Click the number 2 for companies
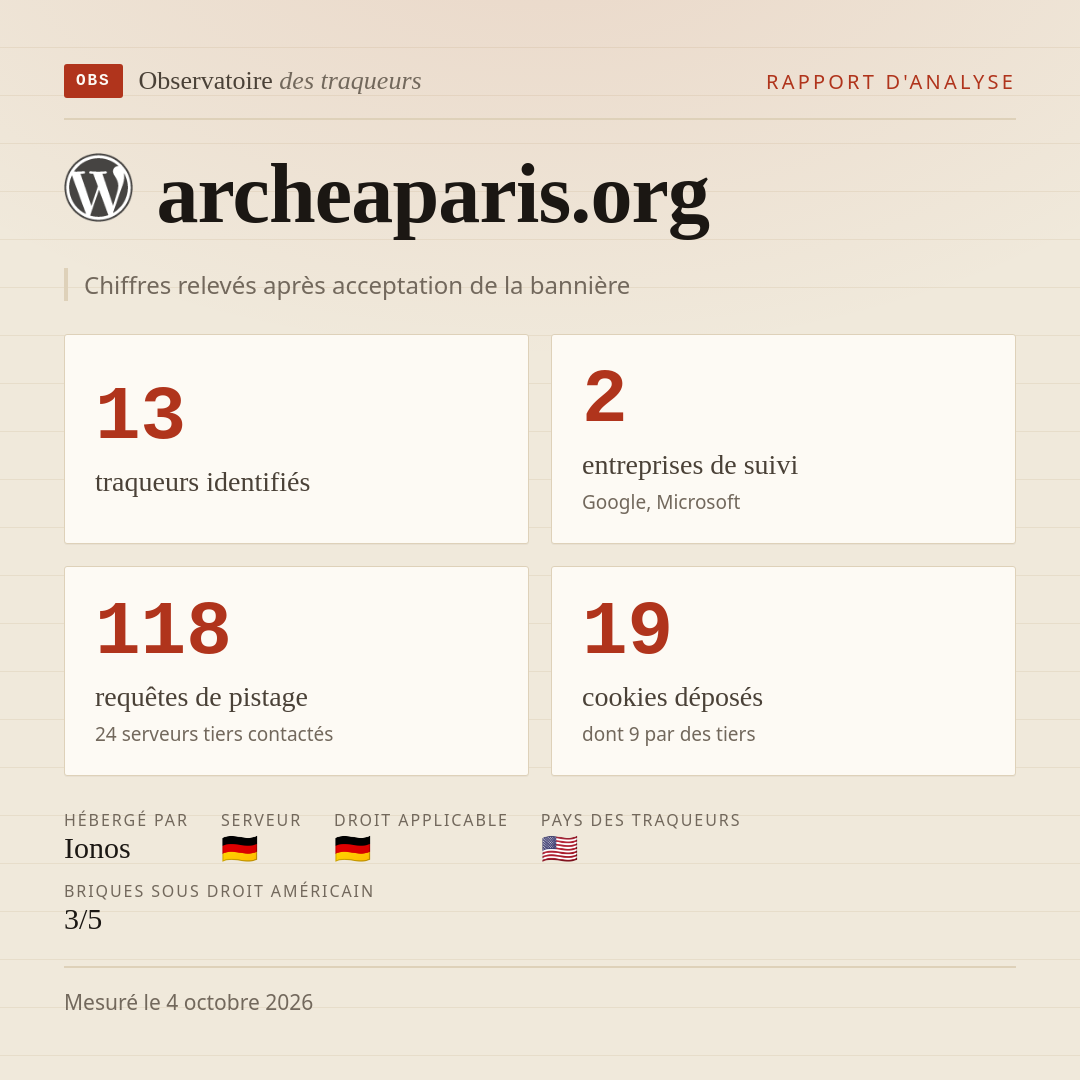This screenshot has width=1080, height=1080. tap(605, 397)
